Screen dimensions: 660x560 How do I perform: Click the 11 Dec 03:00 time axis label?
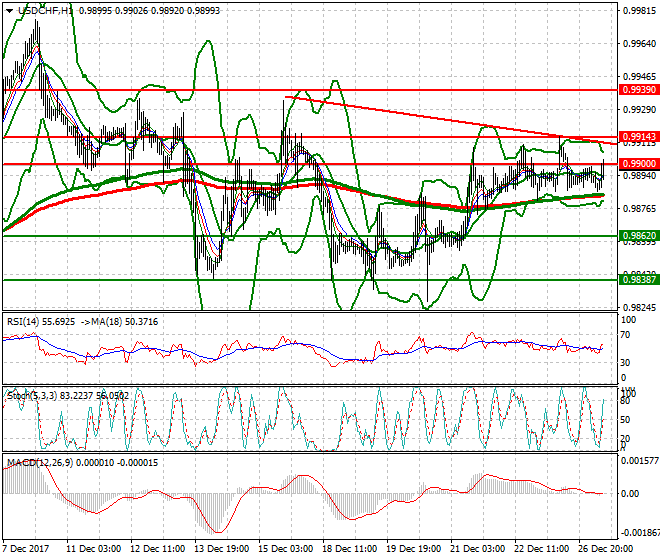[93, 549]
